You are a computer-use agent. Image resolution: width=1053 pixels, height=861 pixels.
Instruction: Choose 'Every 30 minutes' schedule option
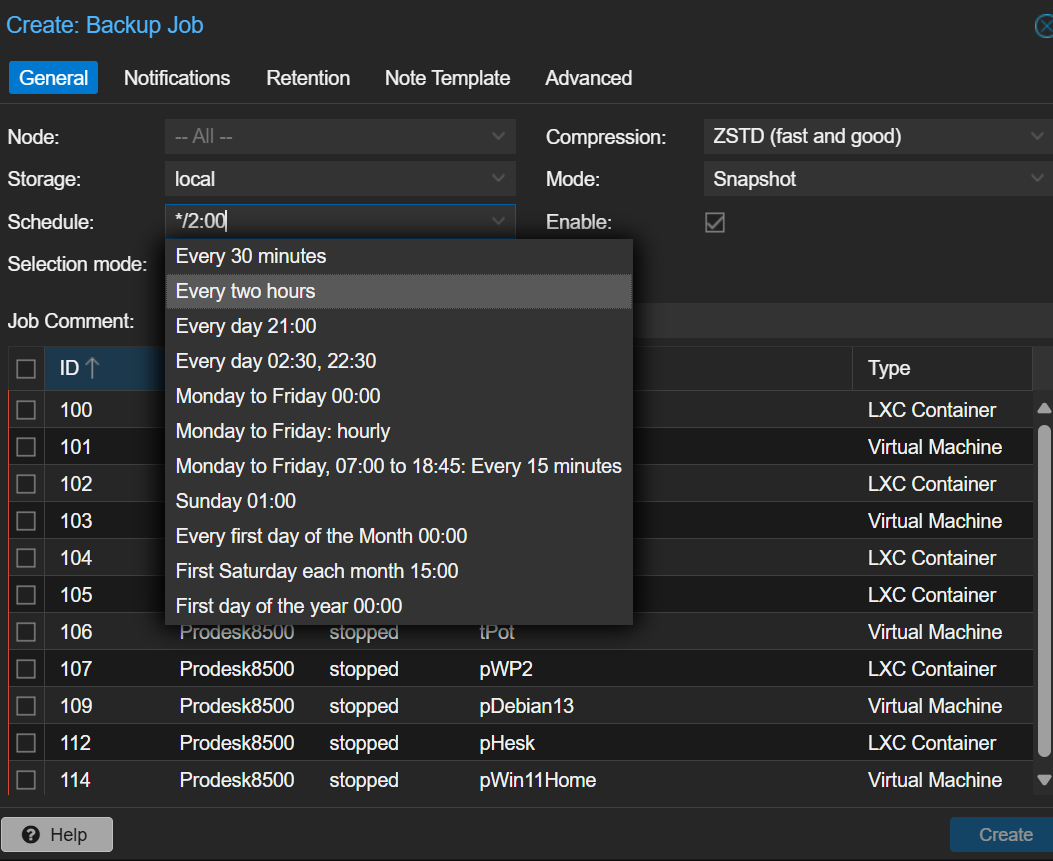click(x=251, y=256)
